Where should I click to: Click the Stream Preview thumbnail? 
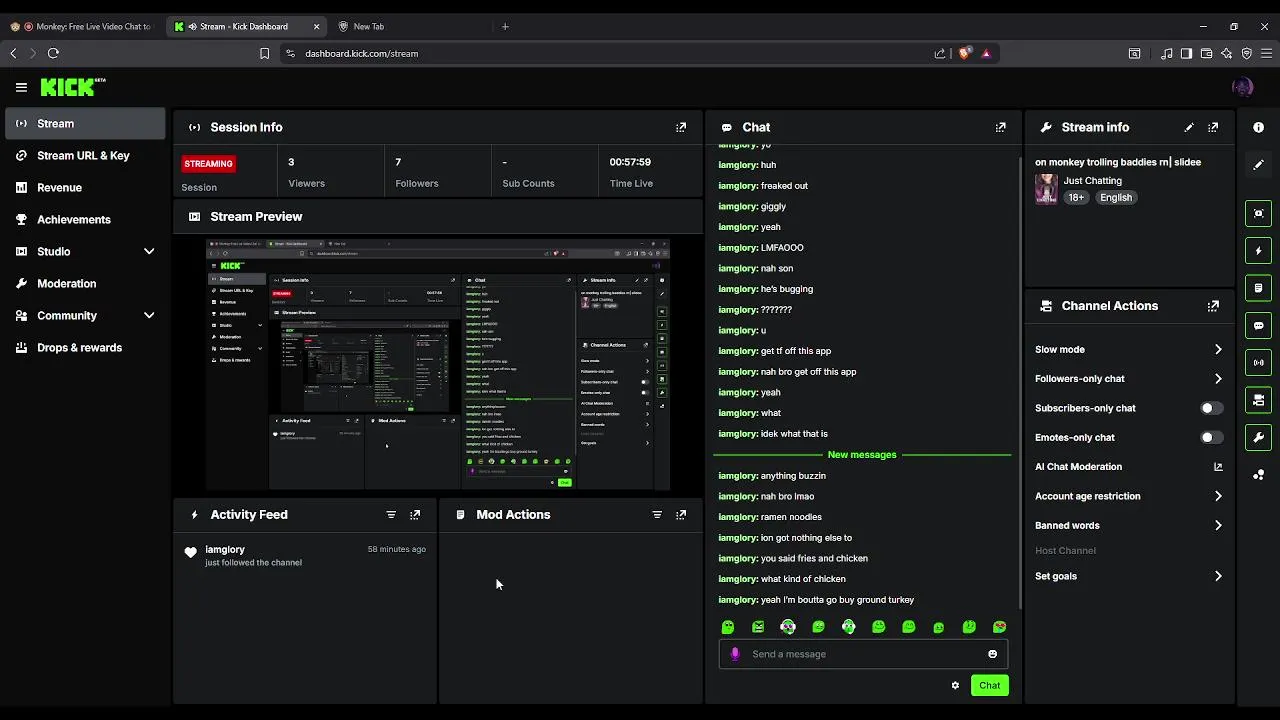click(x=438, y=364)
